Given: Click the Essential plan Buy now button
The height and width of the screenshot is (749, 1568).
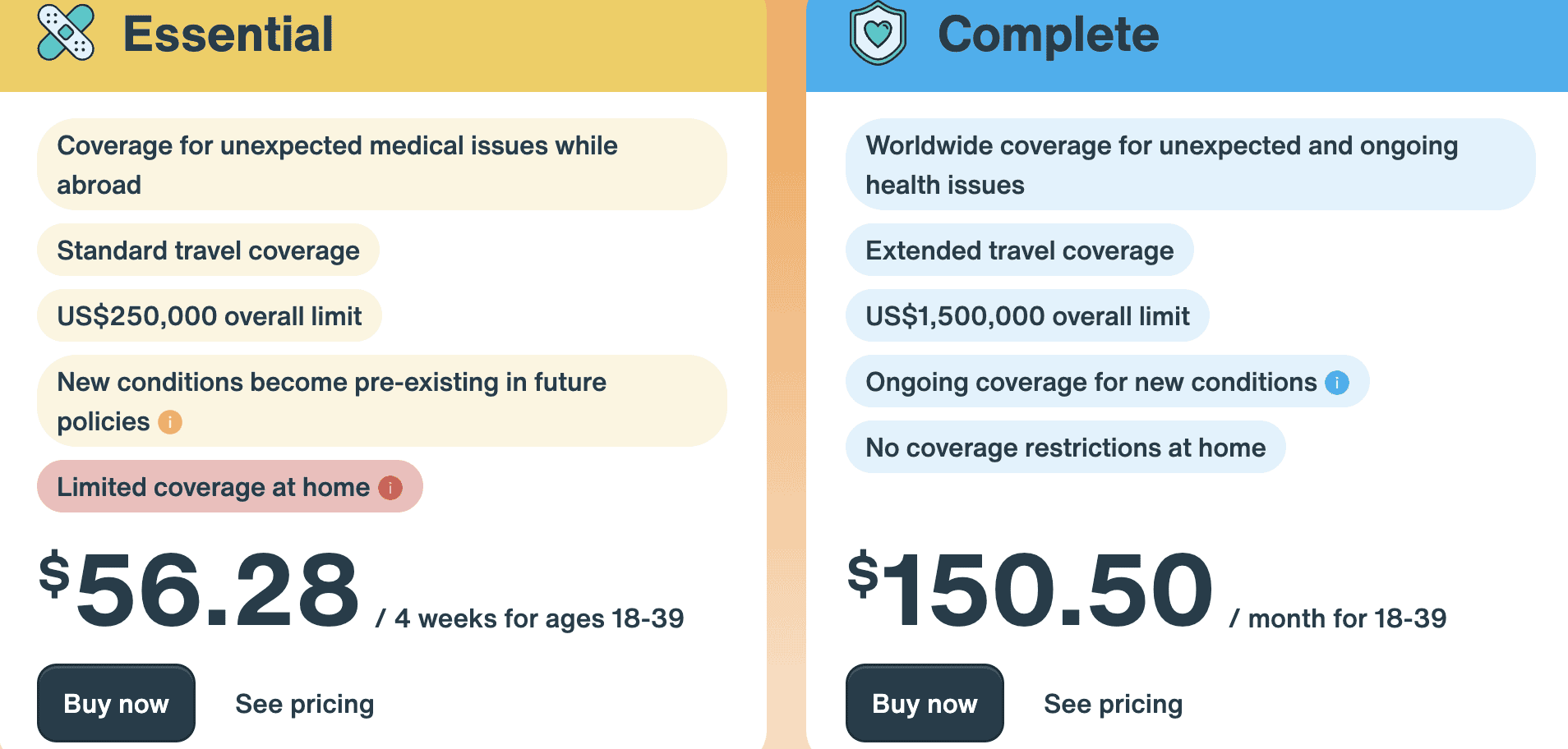Looking at the screenshot, I should pyautogui.click(x=115, y=703).
